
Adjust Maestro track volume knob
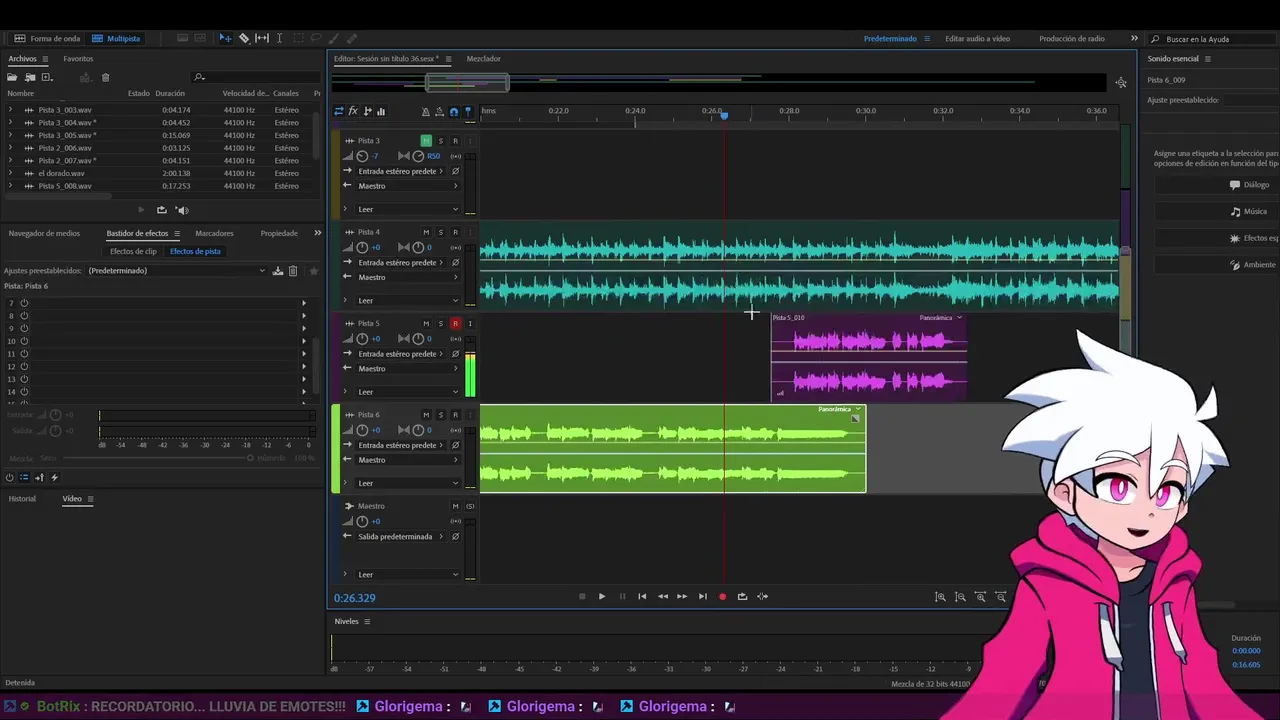[362, 521]
